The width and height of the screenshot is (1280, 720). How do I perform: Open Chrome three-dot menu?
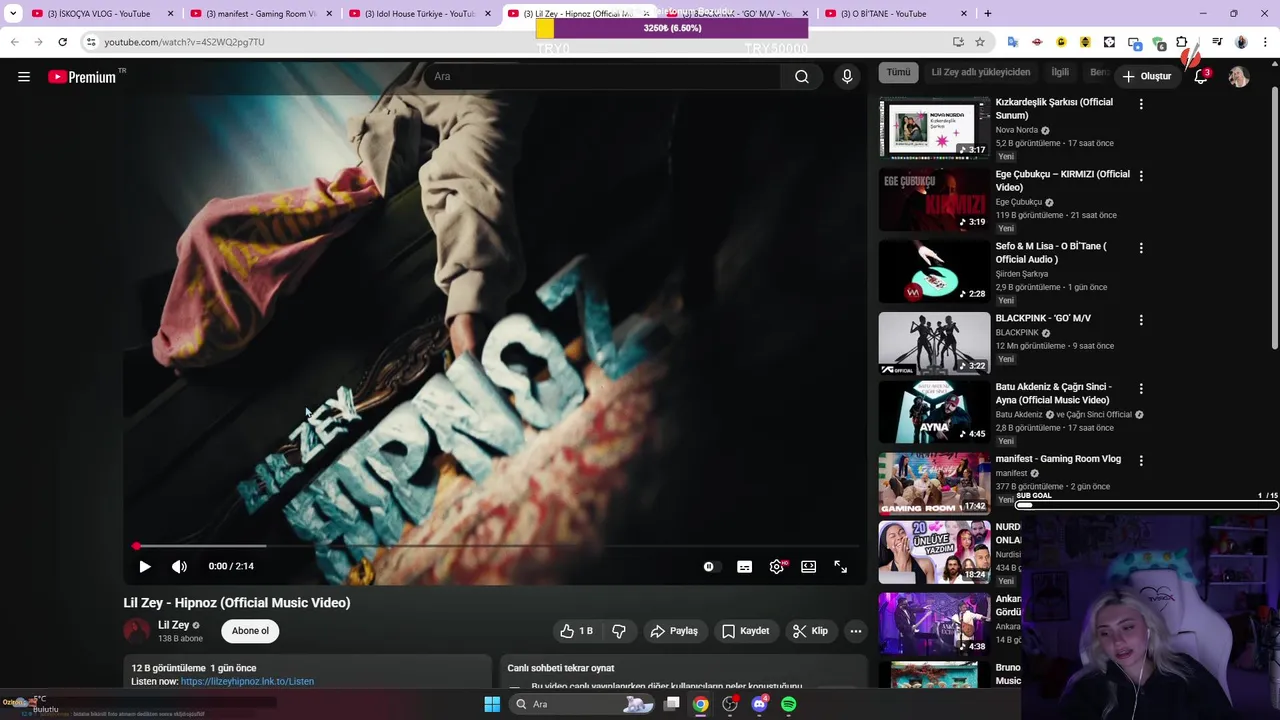point(1265,42)
